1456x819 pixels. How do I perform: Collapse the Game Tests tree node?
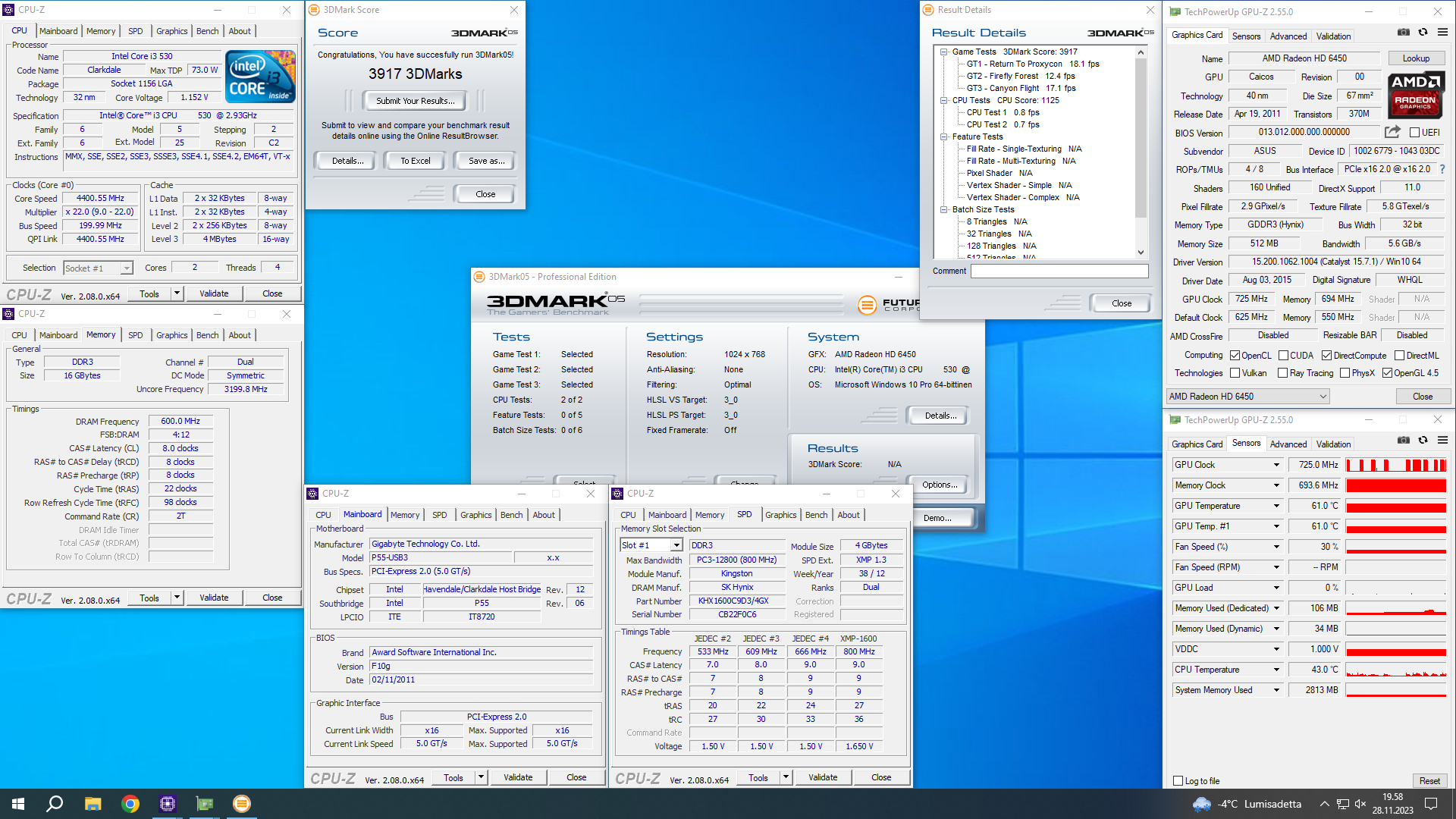(944, 52)
